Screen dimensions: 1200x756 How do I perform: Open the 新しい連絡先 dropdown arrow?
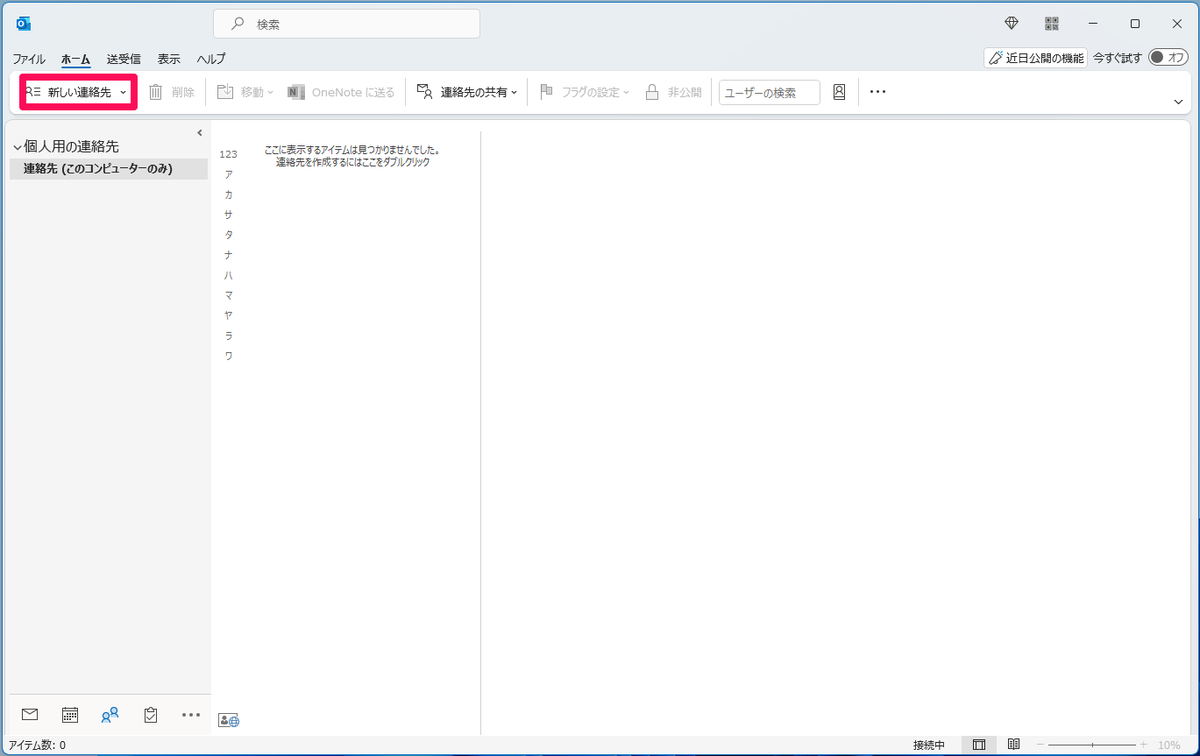coord(123,92)
